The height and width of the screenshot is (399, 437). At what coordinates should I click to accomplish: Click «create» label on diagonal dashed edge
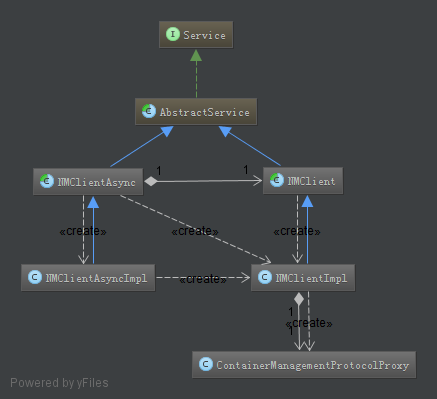pos(195,231)
